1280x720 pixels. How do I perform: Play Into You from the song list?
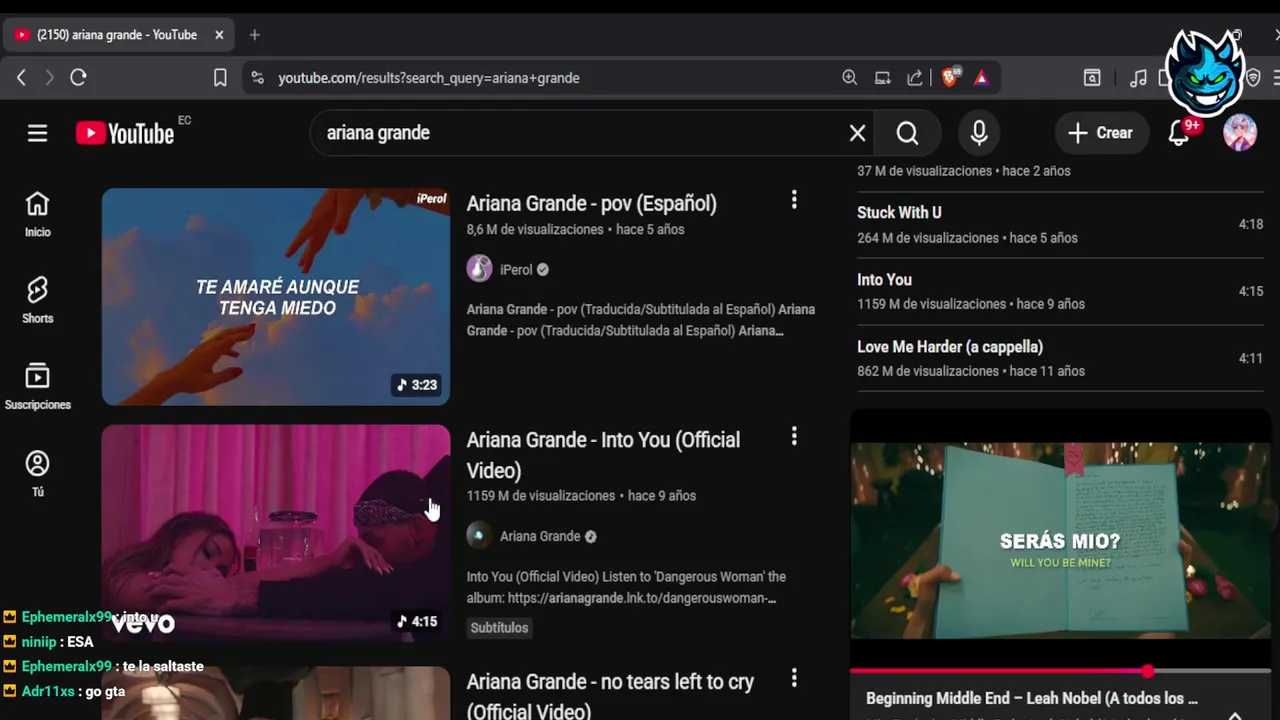tap(1060, 291)
